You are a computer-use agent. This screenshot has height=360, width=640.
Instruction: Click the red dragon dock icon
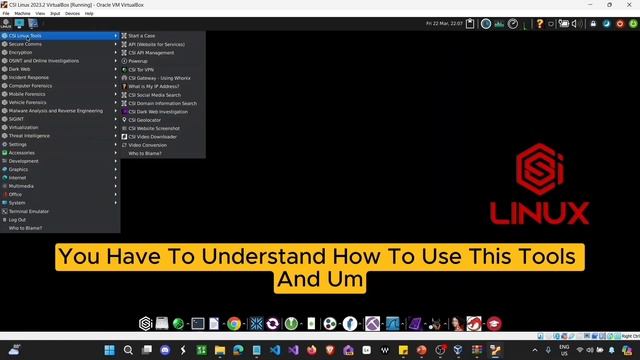474,324
